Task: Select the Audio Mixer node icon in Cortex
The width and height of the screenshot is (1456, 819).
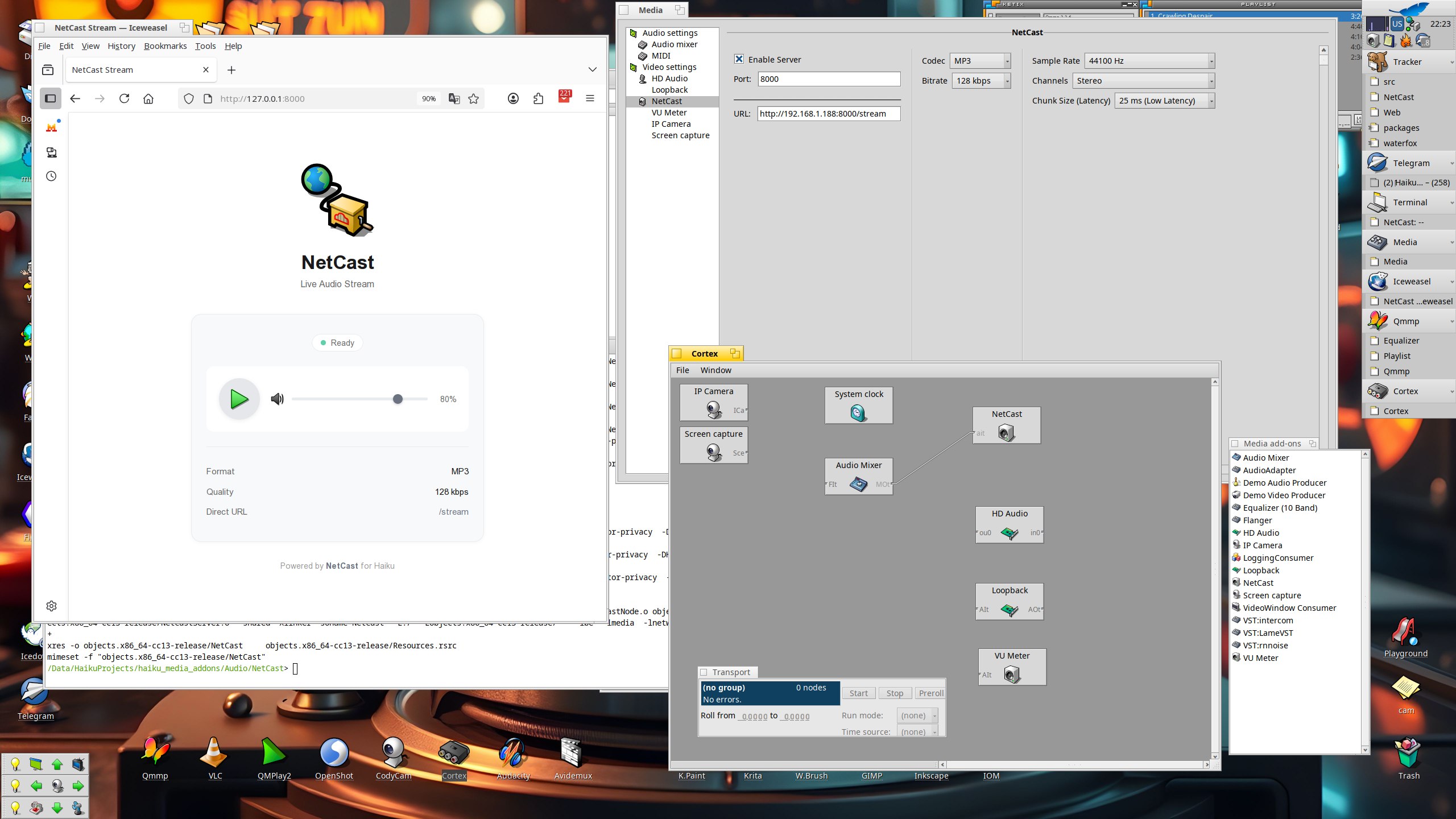Action: tap(858, 484)
